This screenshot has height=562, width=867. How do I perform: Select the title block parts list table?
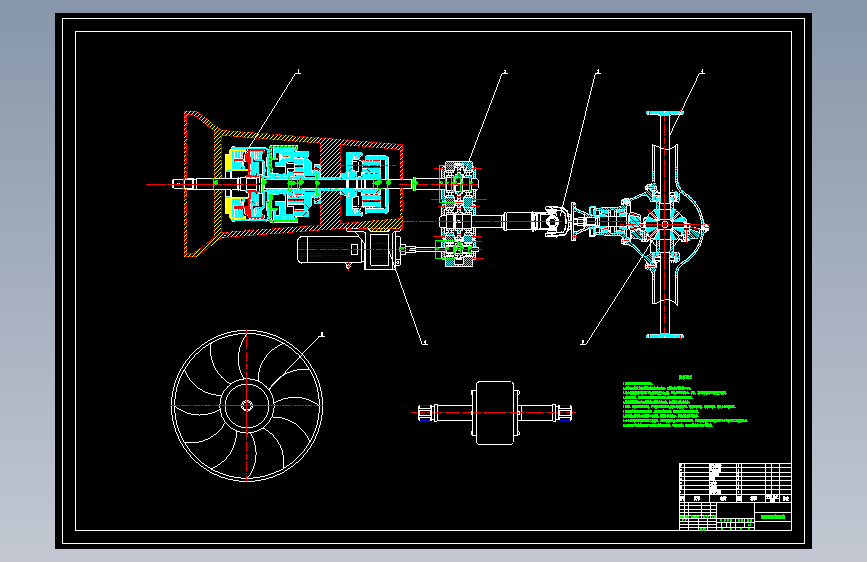[x=735, y=483]
